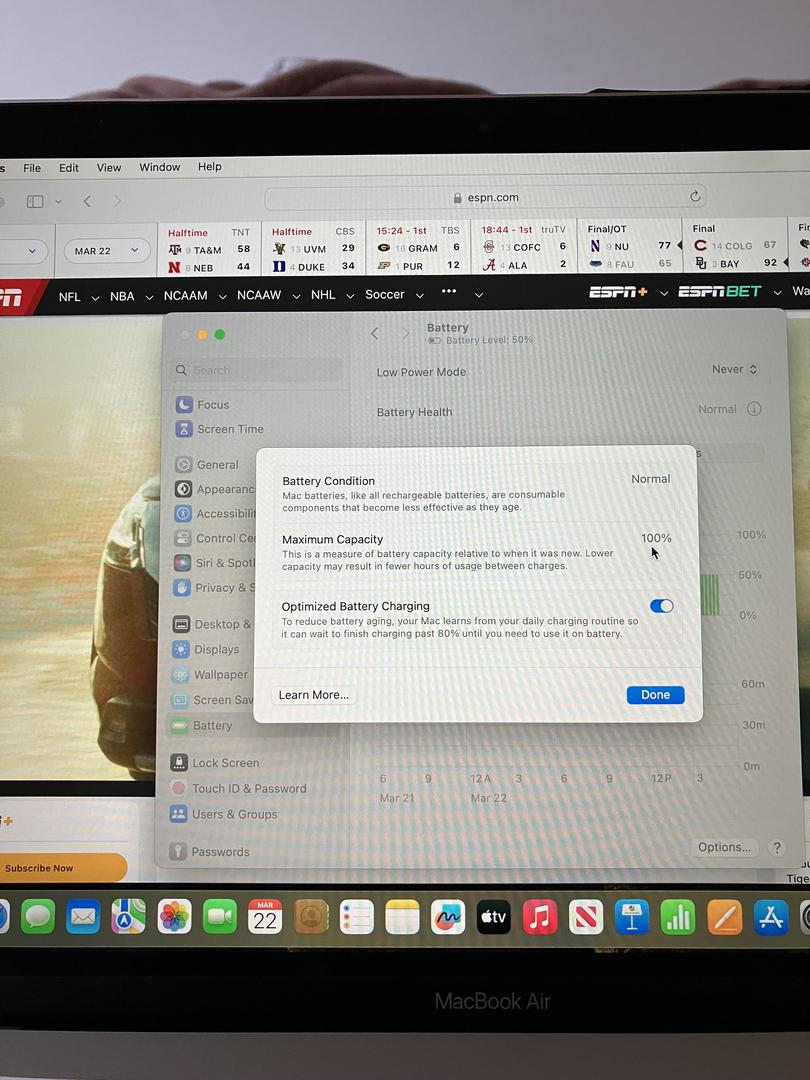Launch Mail from the Dock

click(83, 917)
